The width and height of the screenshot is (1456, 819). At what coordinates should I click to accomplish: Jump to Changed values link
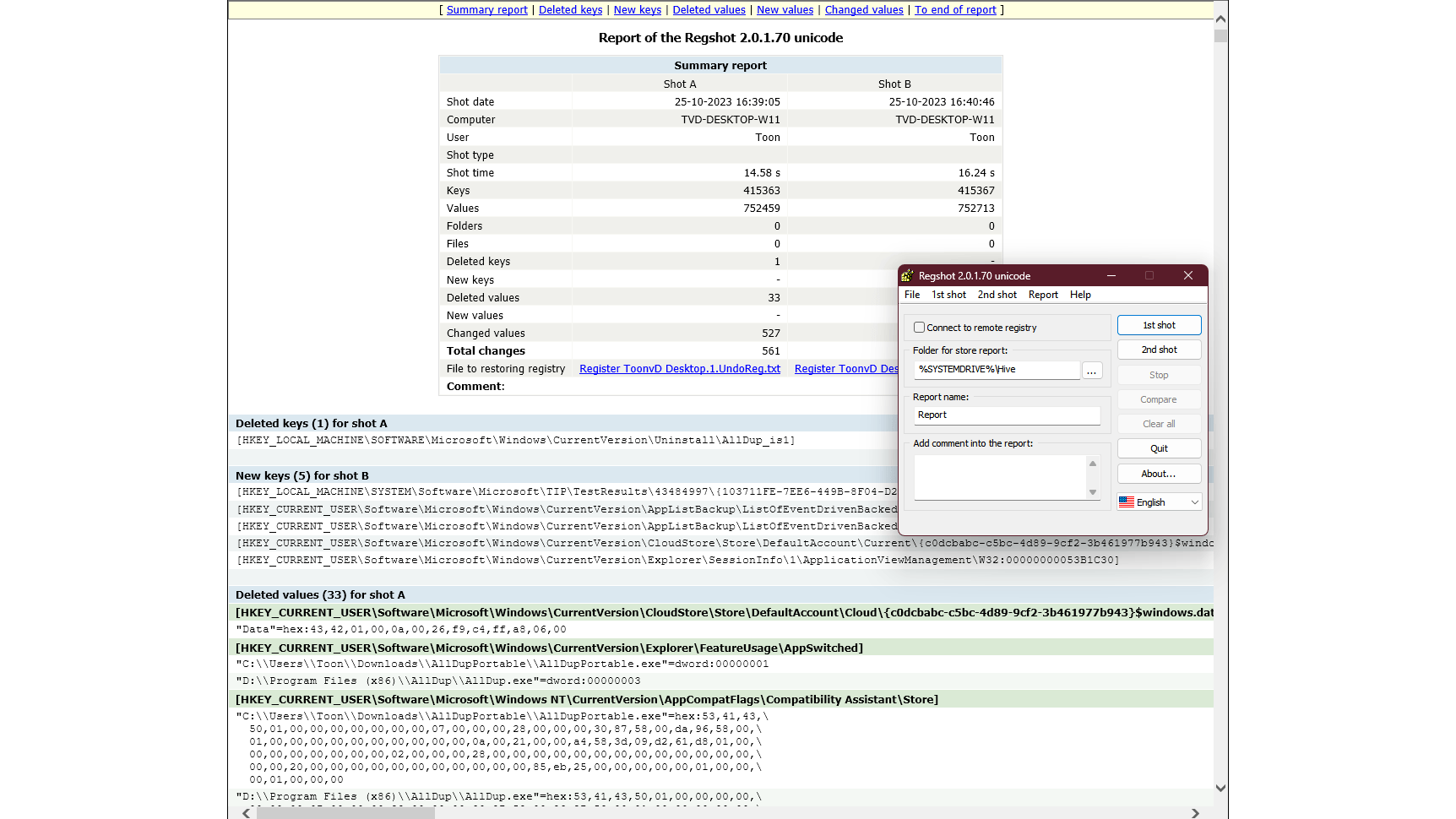tap(864, 10)
